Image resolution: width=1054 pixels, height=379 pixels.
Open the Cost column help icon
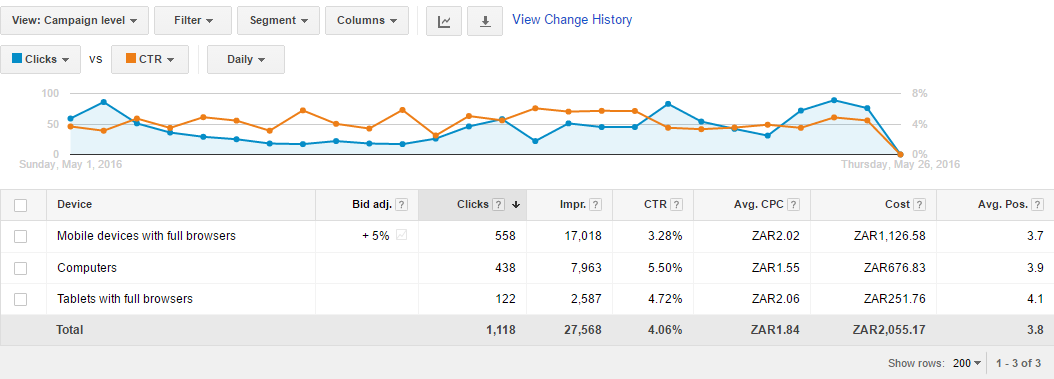tap(920, 205)
